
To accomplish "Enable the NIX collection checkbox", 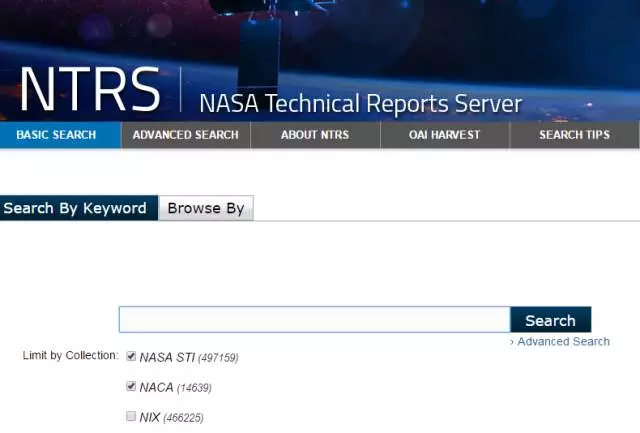I will [131, 416].
